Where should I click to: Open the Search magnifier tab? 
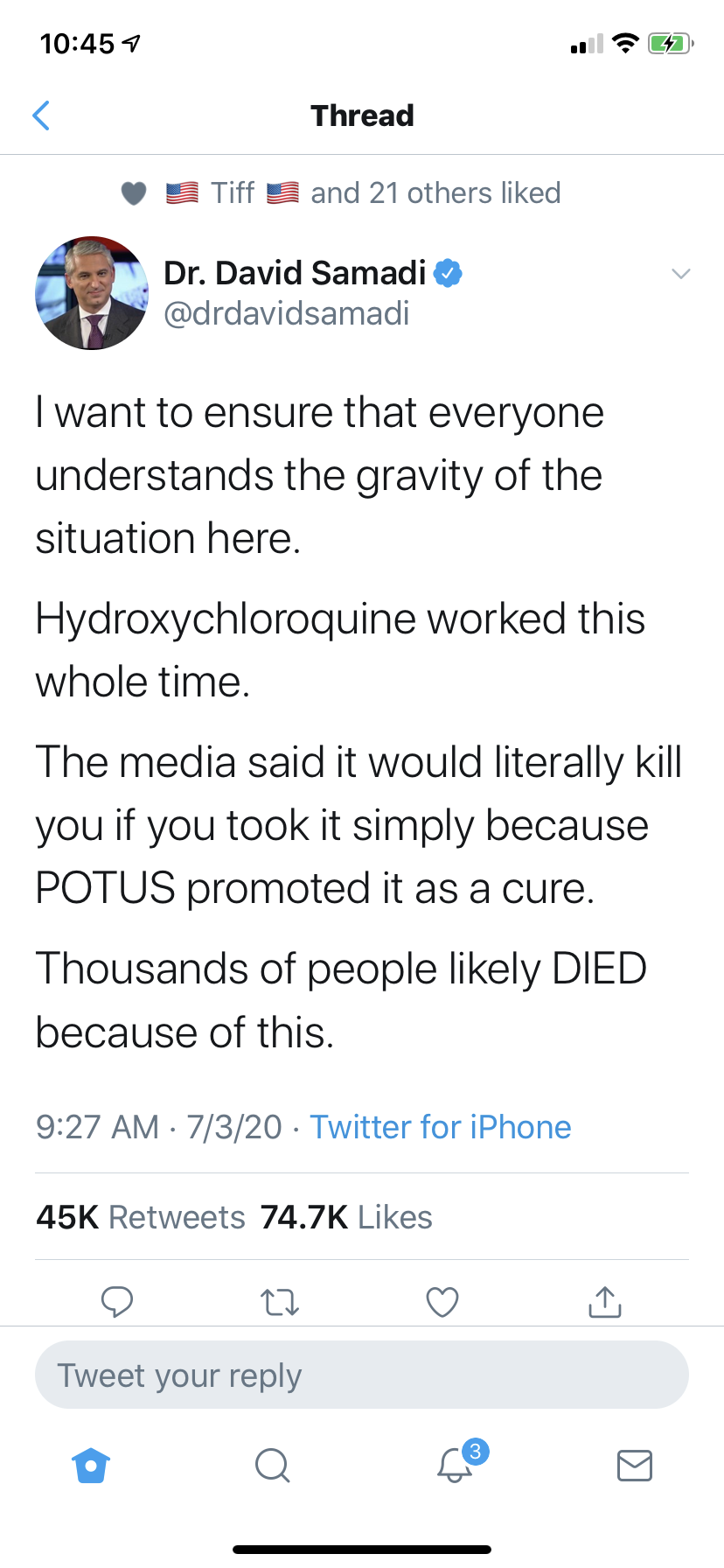272,1465
